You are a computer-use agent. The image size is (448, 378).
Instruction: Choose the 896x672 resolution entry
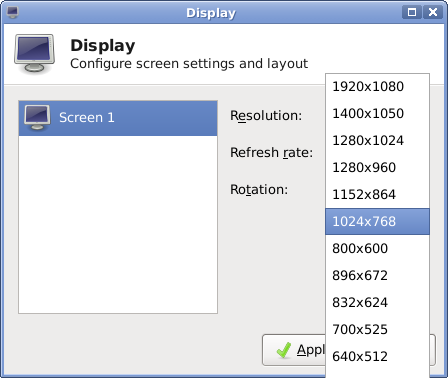377,276
